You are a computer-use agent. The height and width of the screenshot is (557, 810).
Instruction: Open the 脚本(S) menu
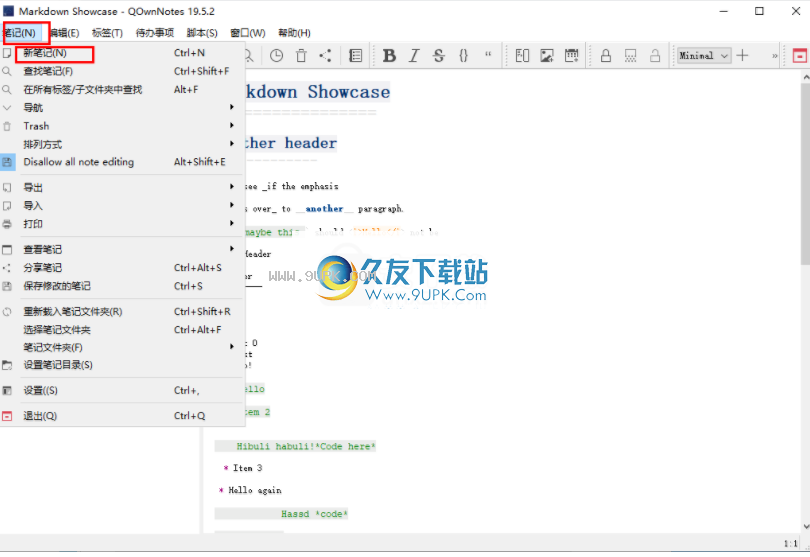pyautogui.click(x=202, y=33)
